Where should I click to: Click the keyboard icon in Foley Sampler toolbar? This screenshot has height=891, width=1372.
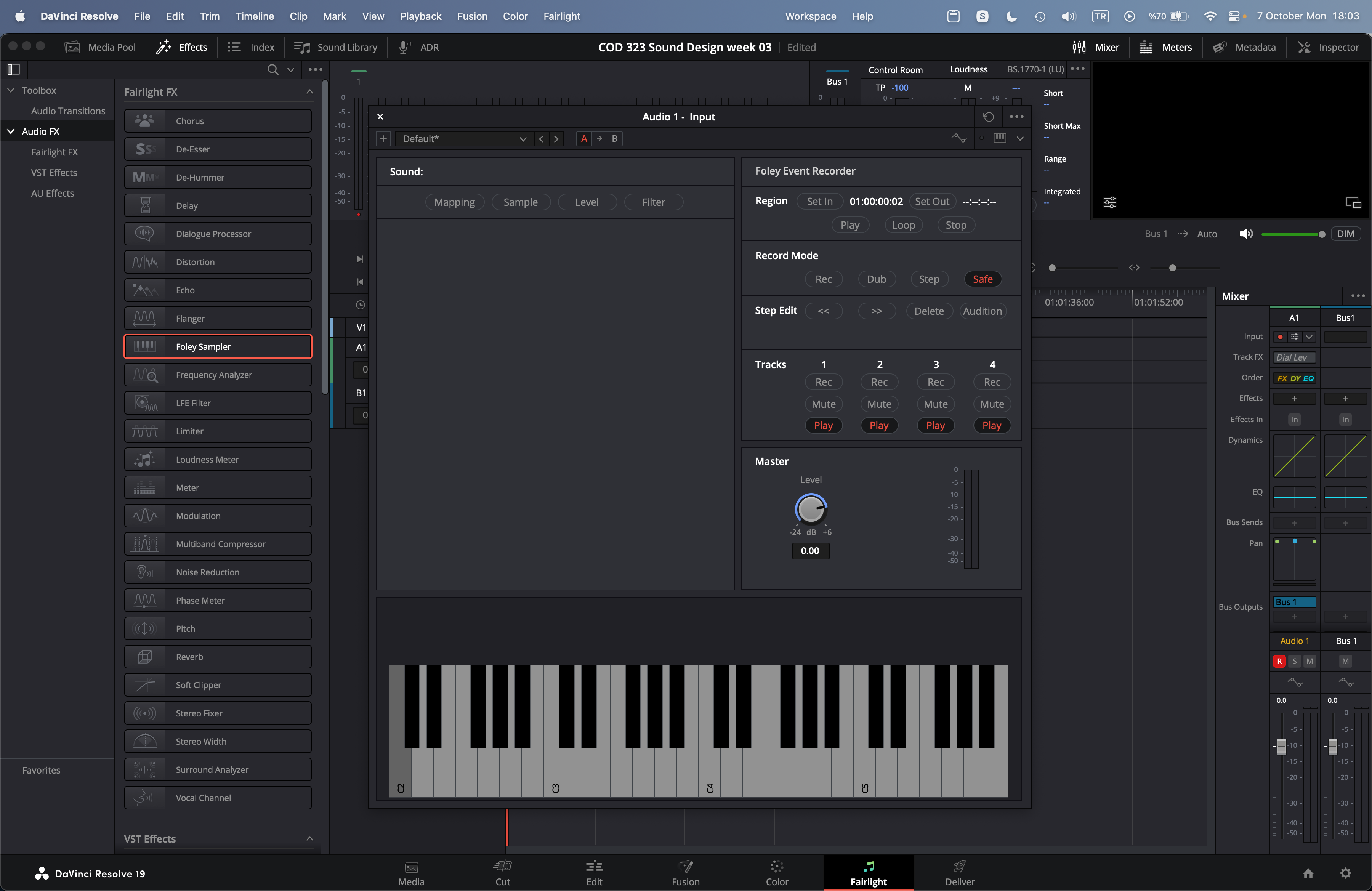pyautogui.click(x=1000, y=138)
